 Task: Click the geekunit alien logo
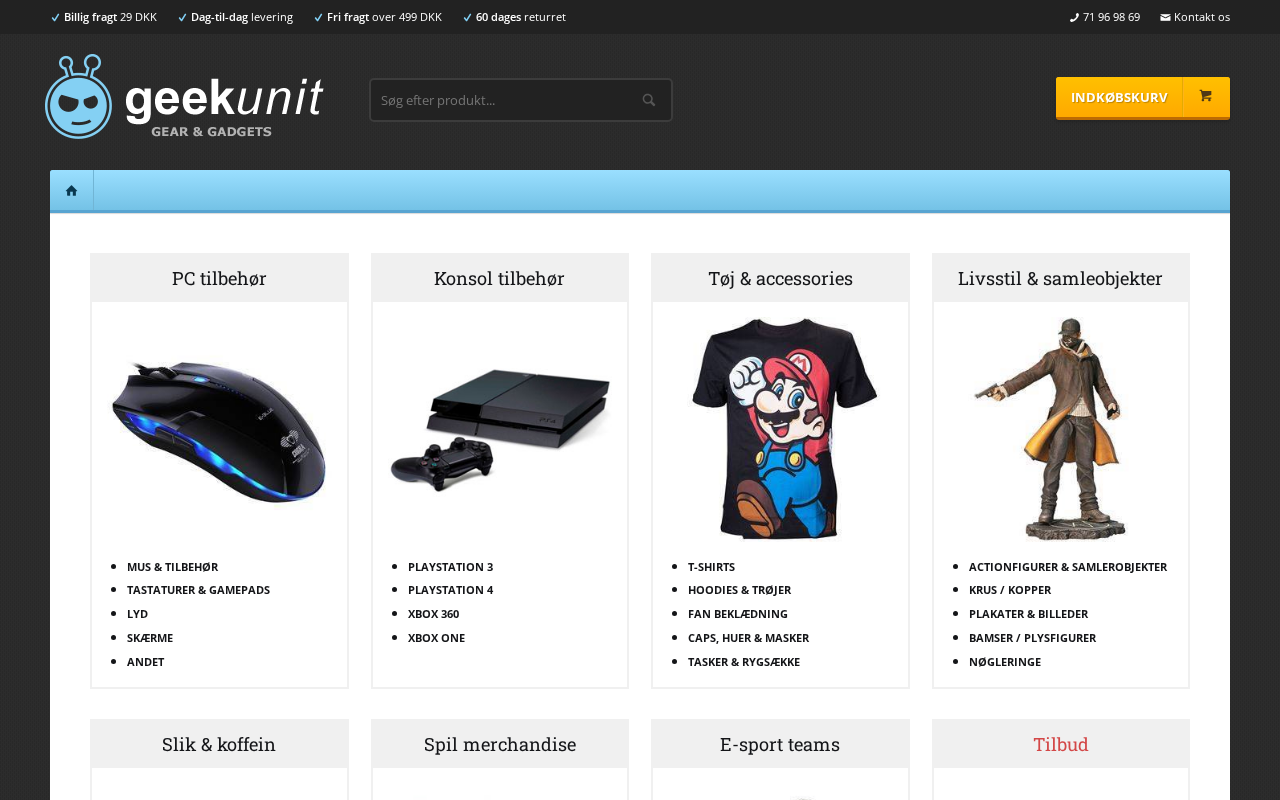(184, 97)
